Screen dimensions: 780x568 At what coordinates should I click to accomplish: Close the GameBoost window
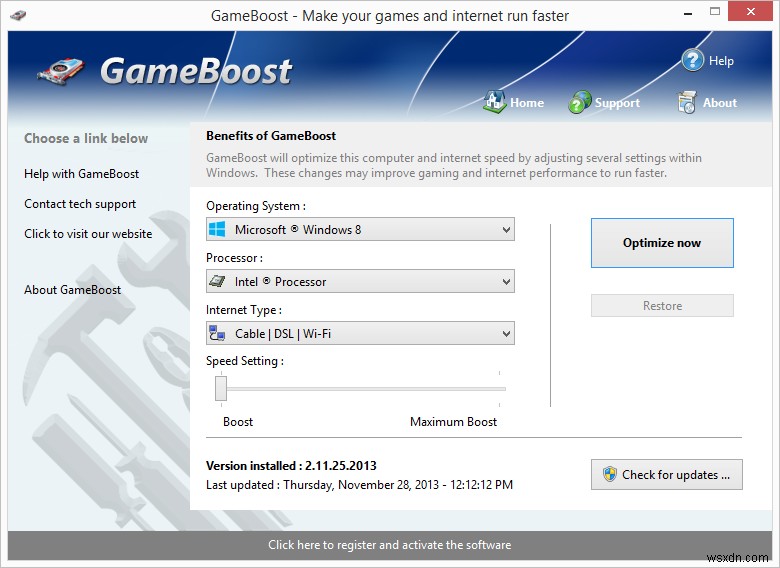(751, 11)
